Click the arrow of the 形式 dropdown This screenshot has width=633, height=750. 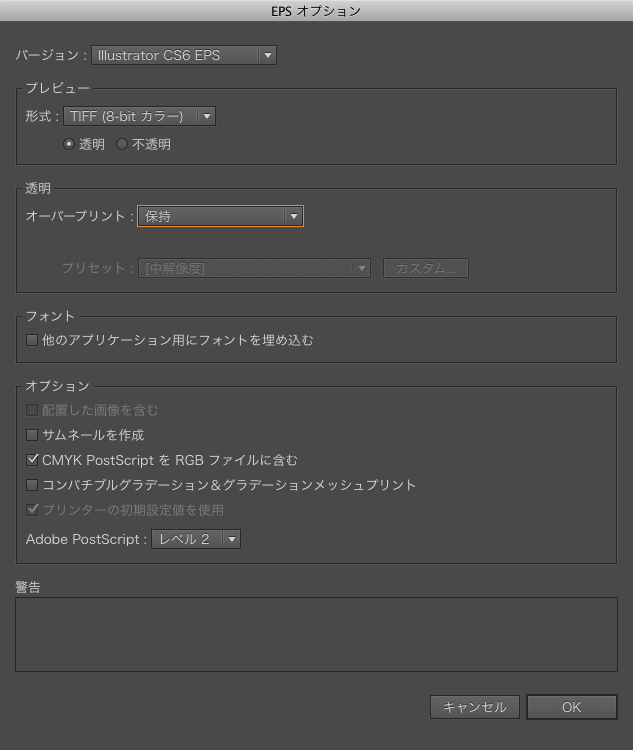click(x=207, y=116)
